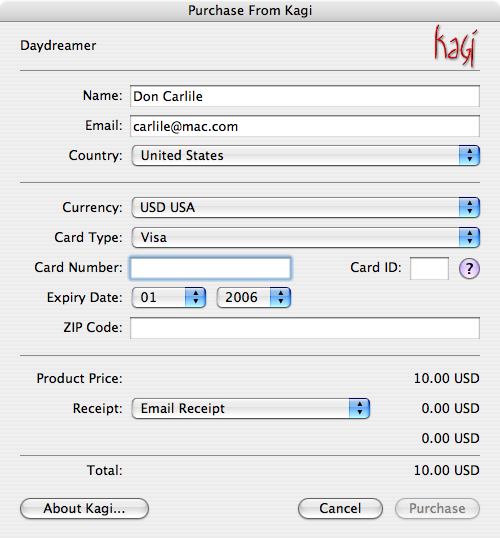Click the Purchase From Kagi title bar

250,11
